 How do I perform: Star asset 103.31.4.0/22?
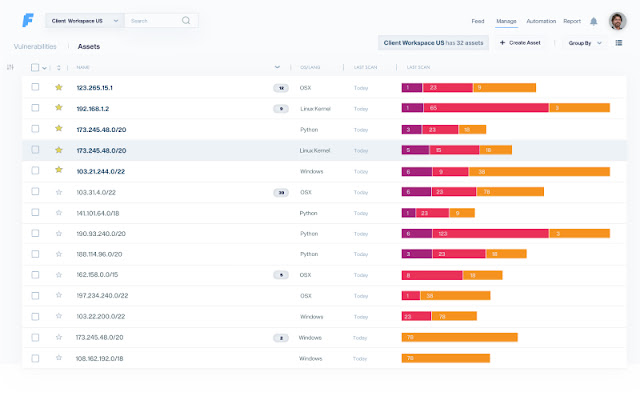[x=59, y=192]
